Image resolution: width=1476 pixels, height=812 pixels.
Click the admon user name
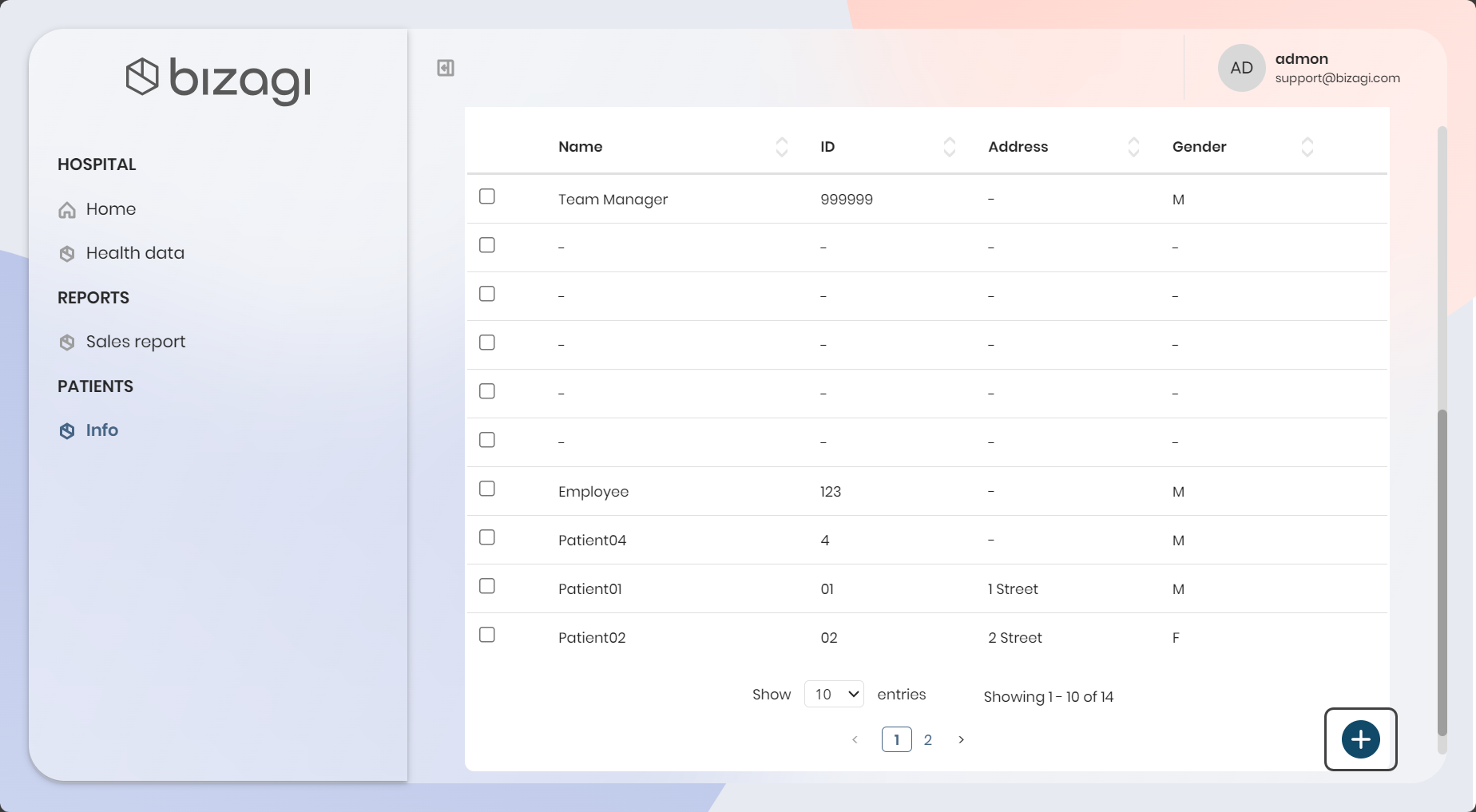(1302, 59)
